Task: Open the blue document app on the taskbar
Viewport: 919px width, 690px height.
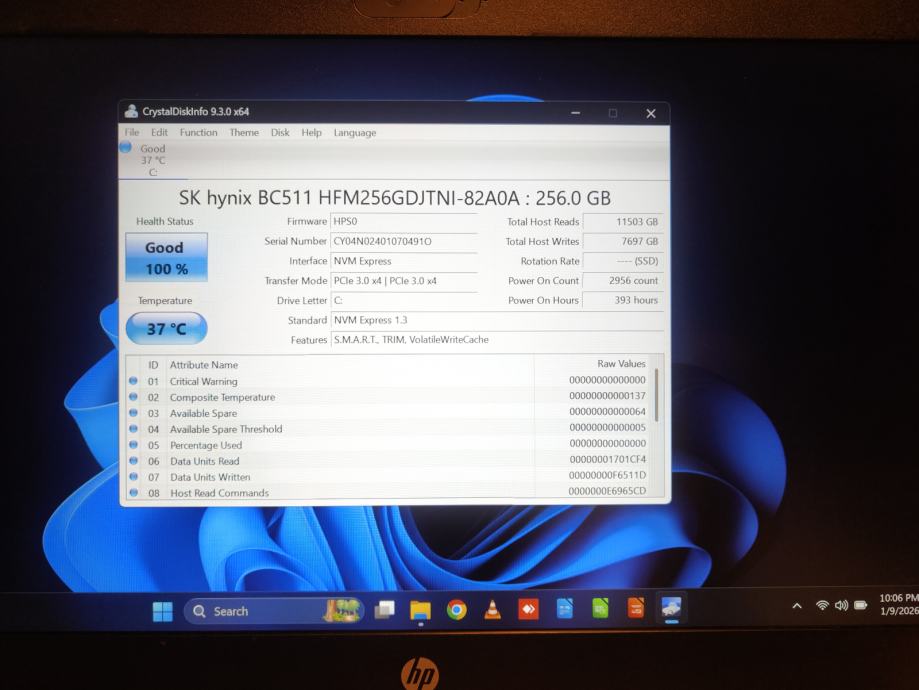Action: point(564,609)
